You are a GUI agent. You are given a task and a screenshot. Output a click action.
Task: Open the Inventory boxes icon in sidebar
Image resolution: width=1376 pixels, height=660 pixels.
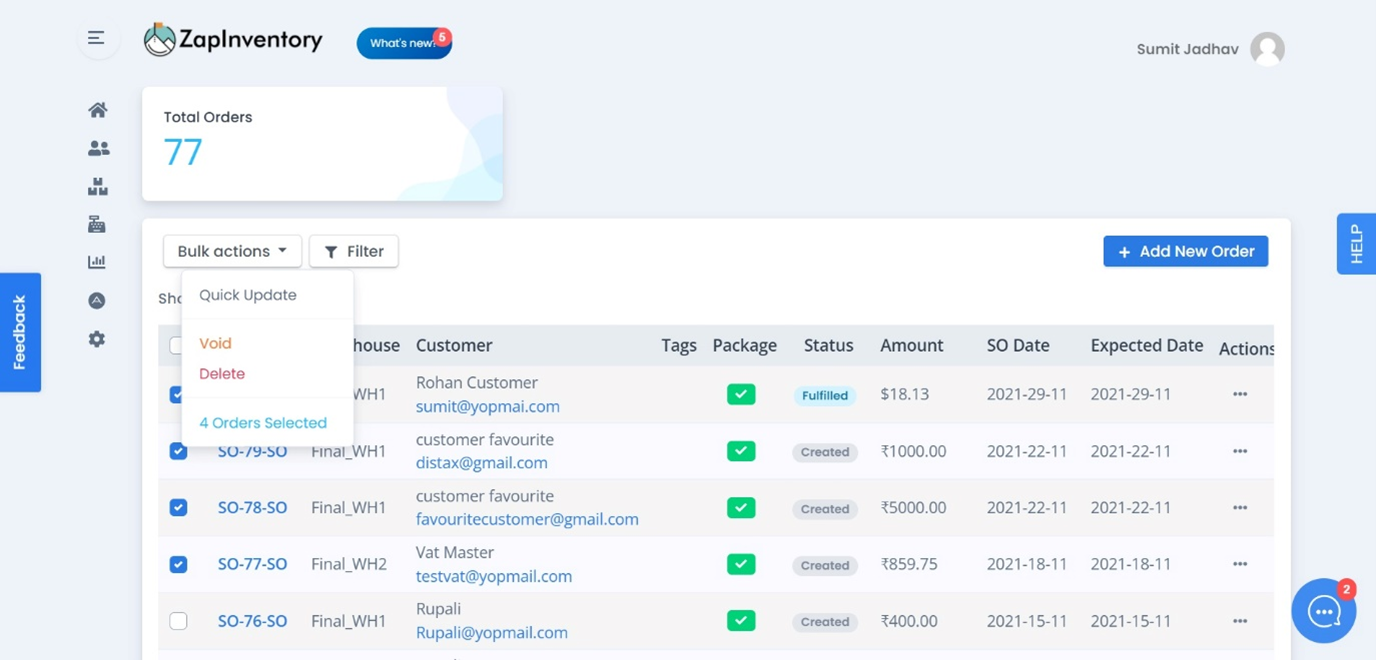coord(97,186)
